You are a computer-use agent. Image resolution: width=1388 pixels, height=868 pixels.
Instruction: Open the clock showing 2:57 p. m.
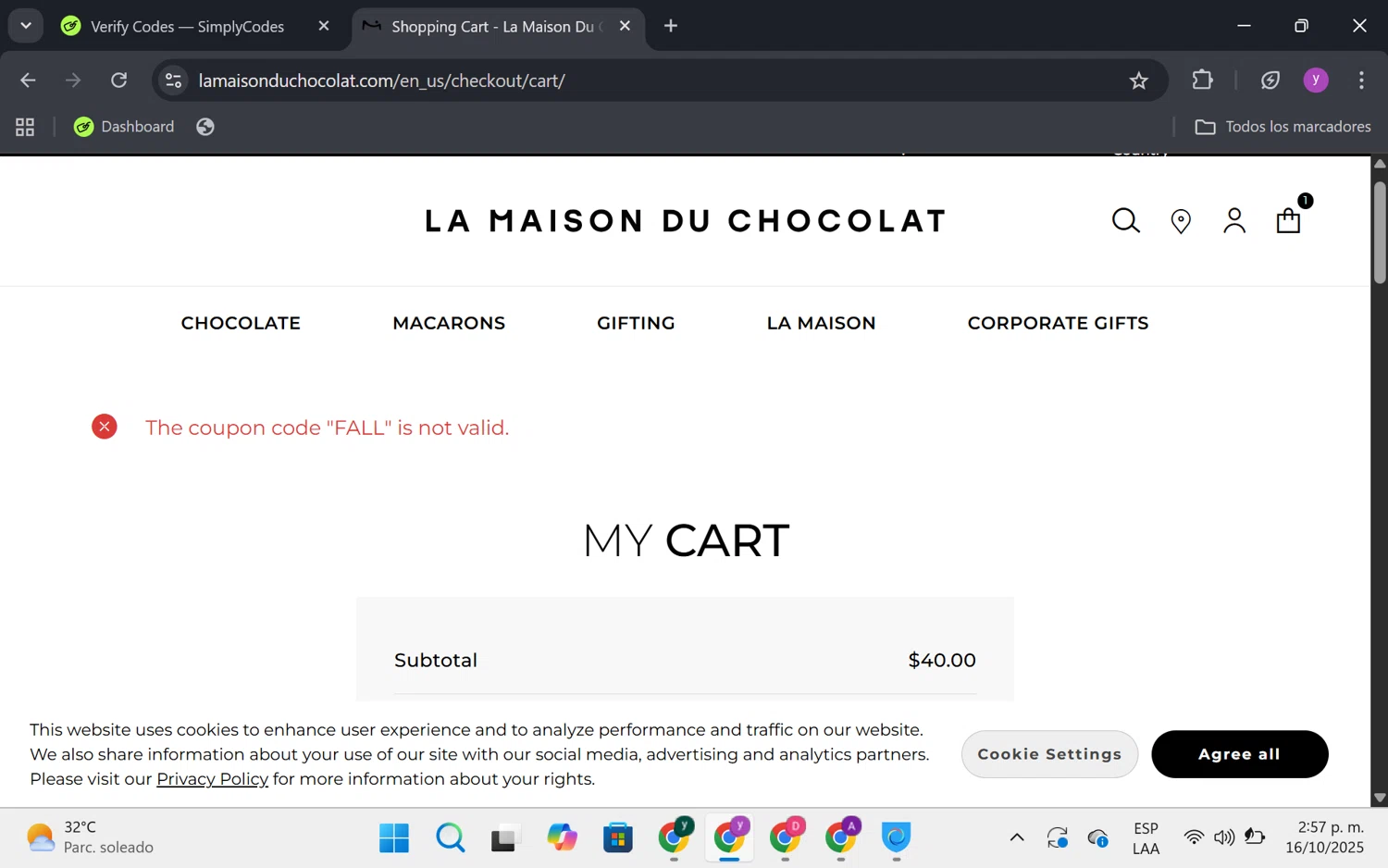(1324, 837)
